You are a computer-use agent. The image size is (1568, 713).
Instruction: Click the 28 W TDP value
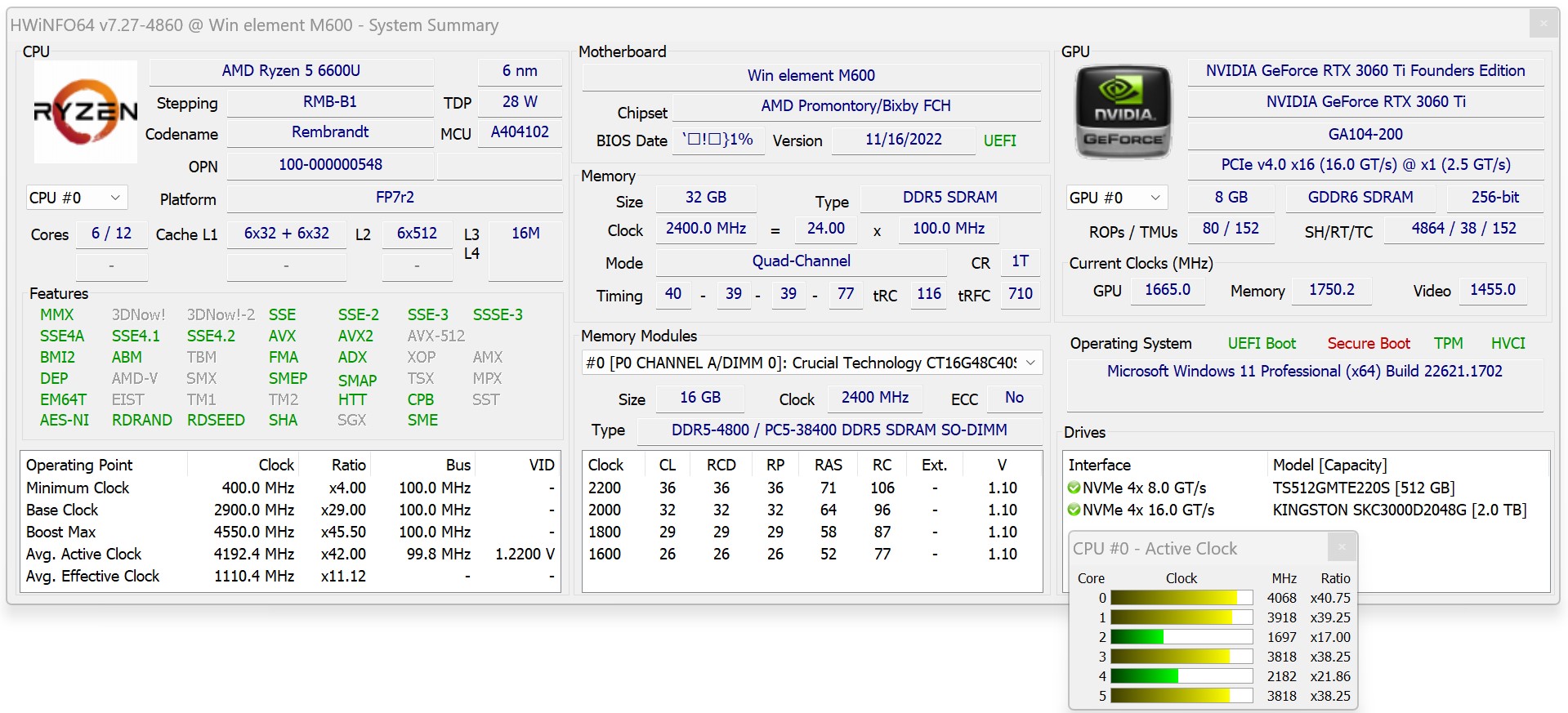[x=520, y=102]
